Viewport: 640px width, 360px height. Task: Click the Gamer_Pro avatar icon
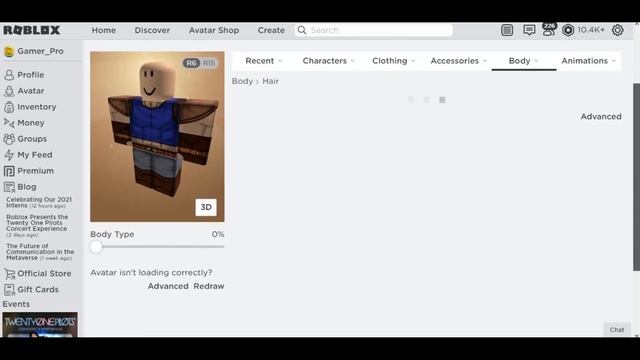coord(9,51)
